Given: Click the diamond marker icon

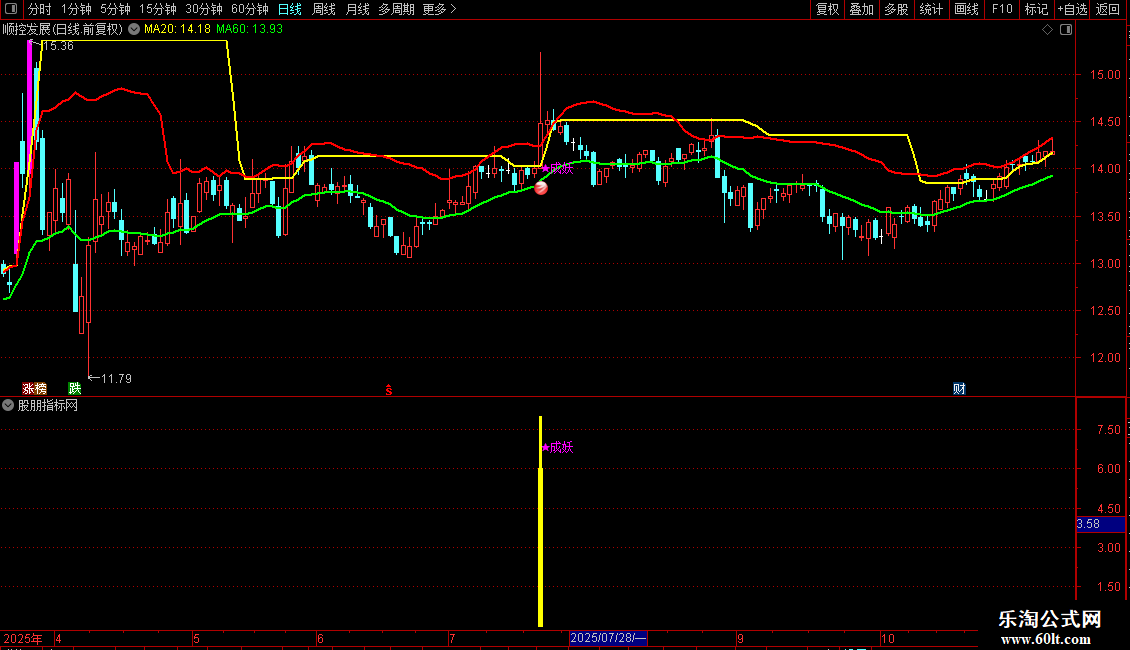Looking at the screenshot, I should click(1048, 30).
